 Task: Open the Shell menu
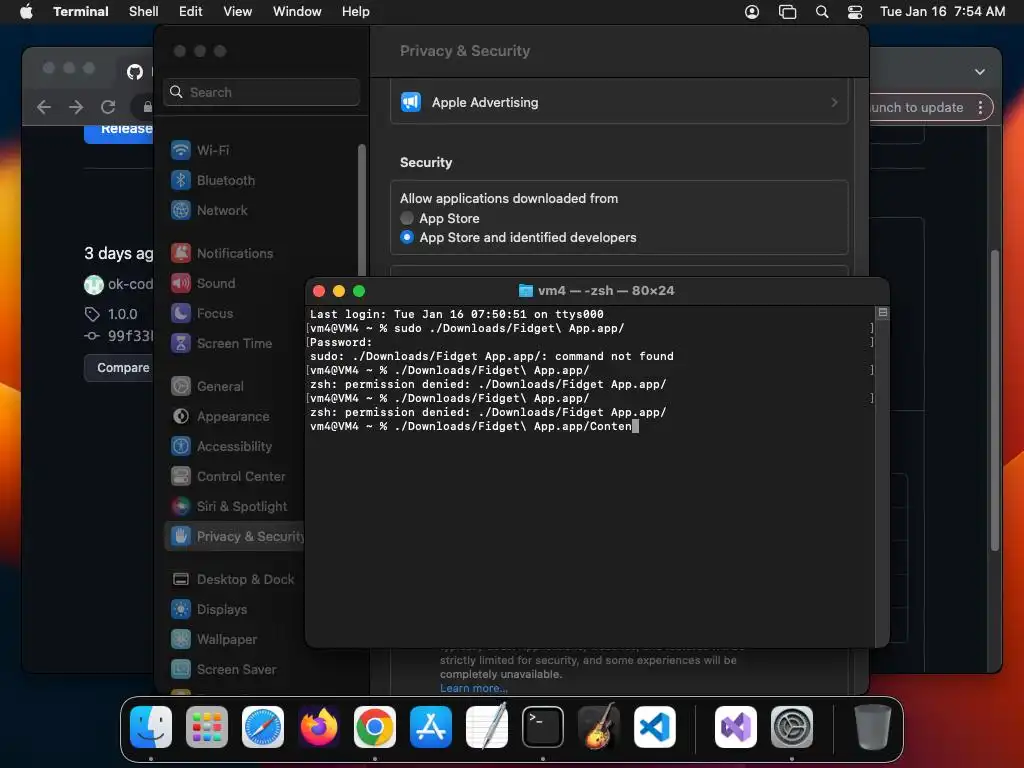pos(144,12)
